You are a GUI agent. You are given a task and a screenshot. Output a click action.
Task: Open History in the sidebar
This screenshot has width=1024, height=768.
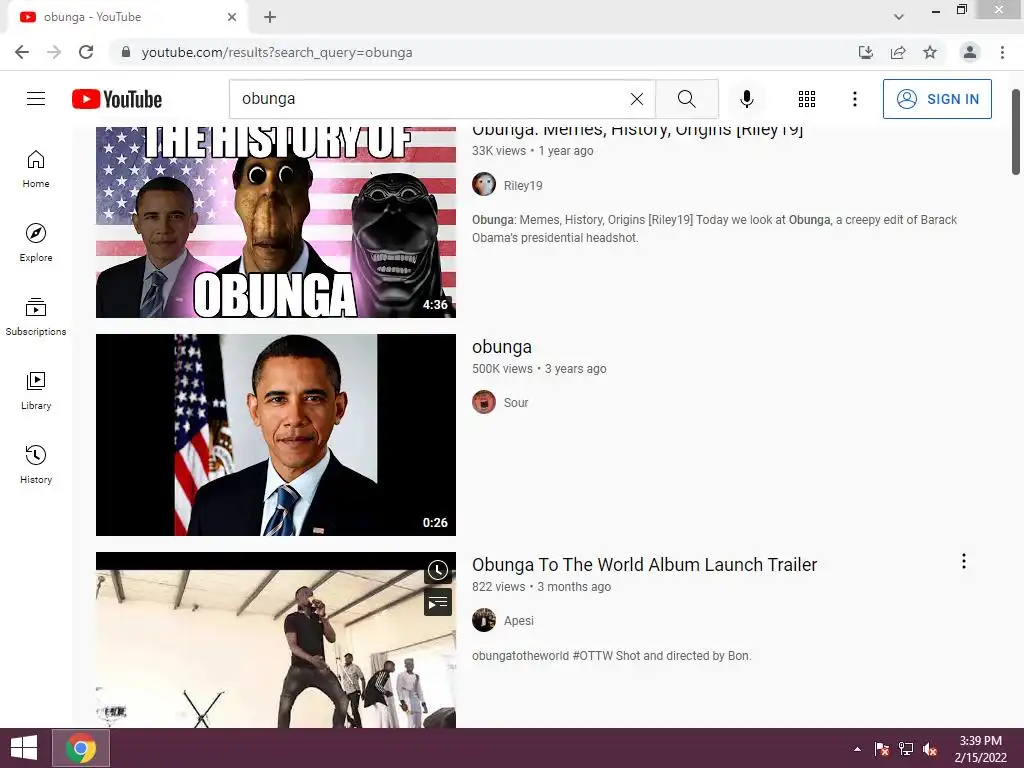pos(36,464)
